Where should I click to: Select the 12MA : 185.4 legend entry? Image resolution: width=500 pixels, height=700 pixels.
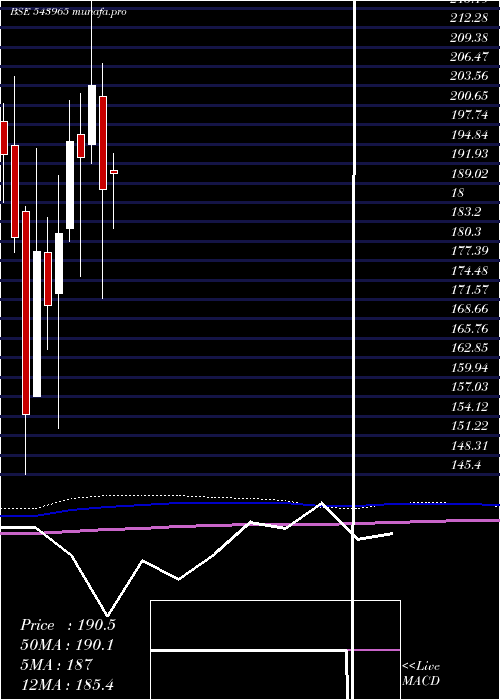tap(69, 684)
